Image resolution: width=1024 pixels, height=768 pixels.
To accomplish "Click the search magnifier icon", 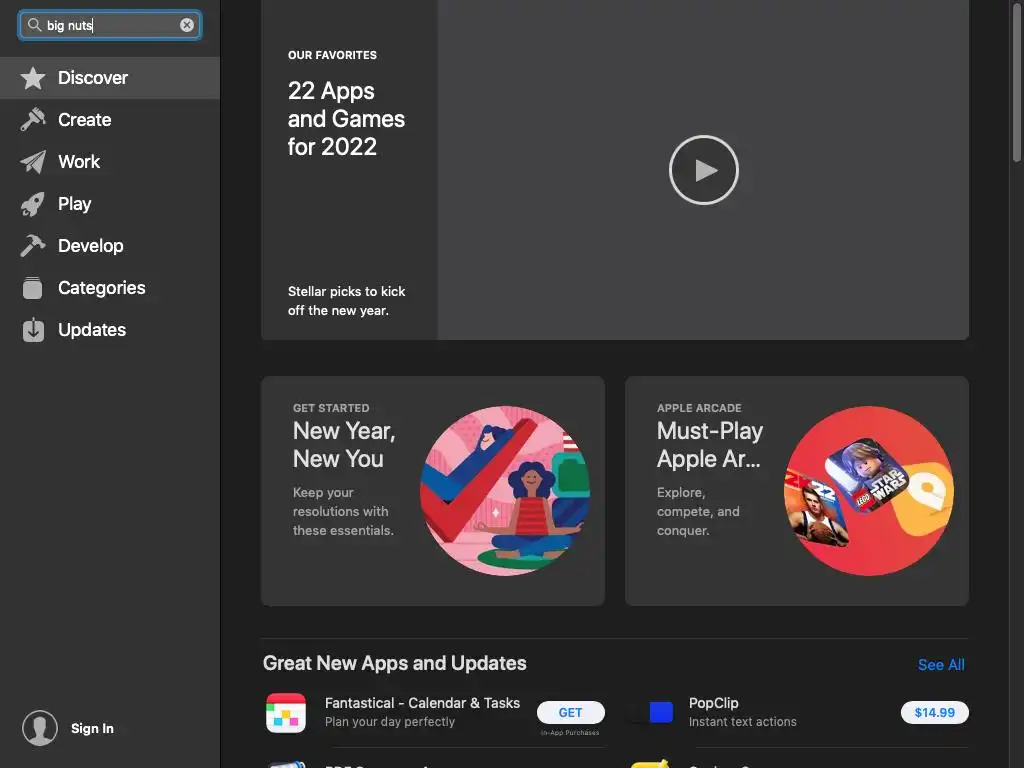I will point(34,25).
